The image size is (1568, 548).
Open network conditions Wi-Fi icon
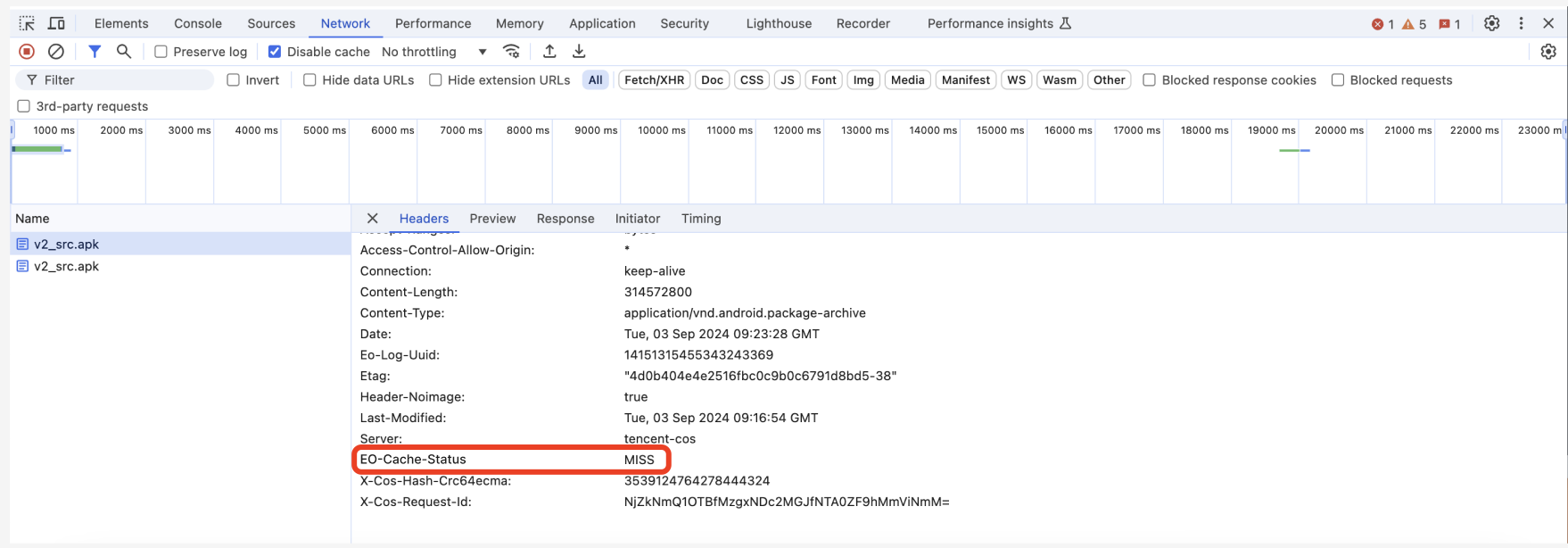point(511,52)
